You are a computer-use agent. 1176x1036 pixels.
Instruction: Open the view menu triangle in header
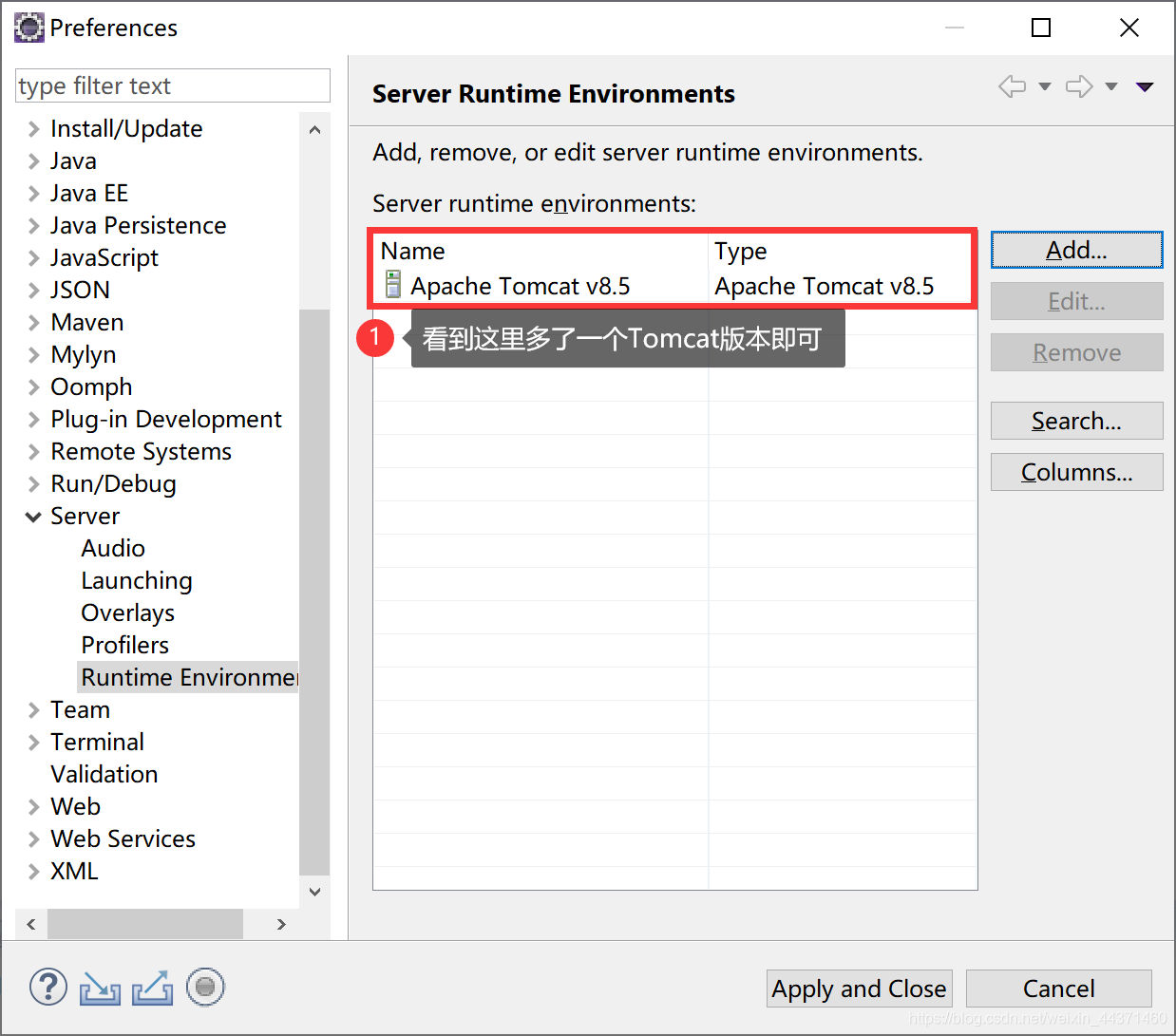[x=1145, y=86]
